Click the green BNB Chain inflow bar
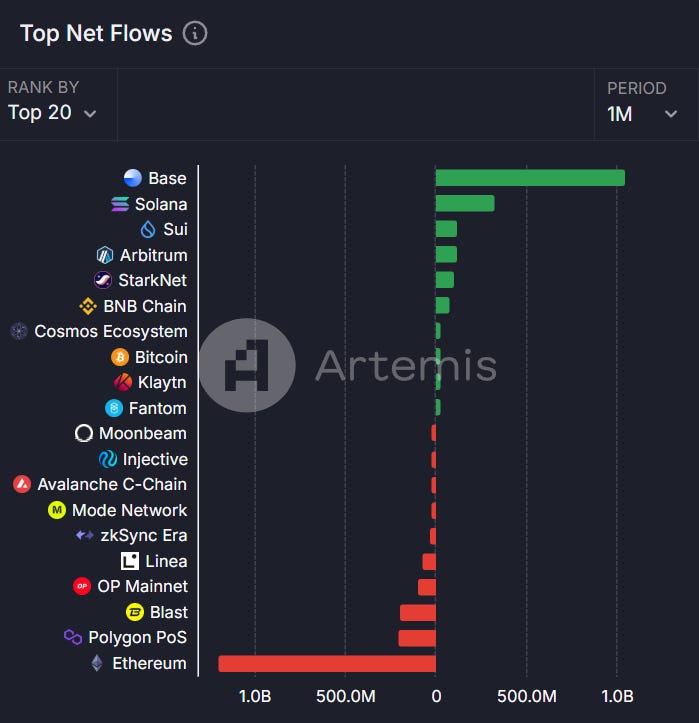The height and width of the screenshot is (723, 699). click(x=443, y=305)
